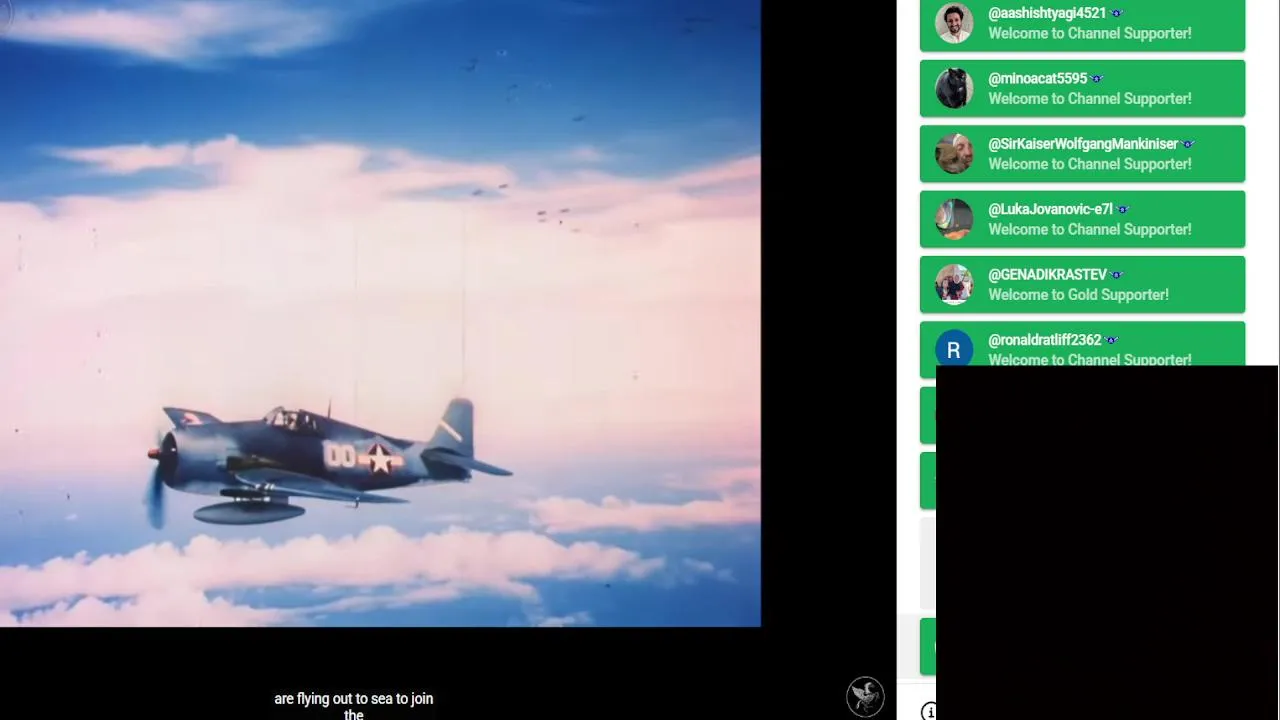Click the black cat avatar of @minoacat5595

[954, 88]
